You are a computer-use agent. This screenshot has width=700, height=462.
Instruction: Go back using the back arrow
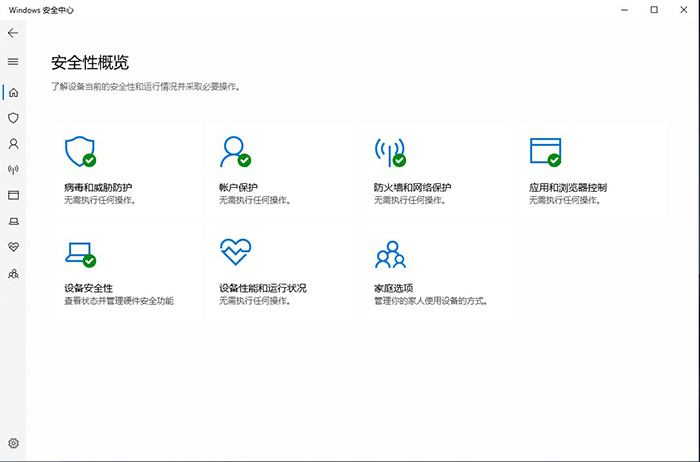13,33
